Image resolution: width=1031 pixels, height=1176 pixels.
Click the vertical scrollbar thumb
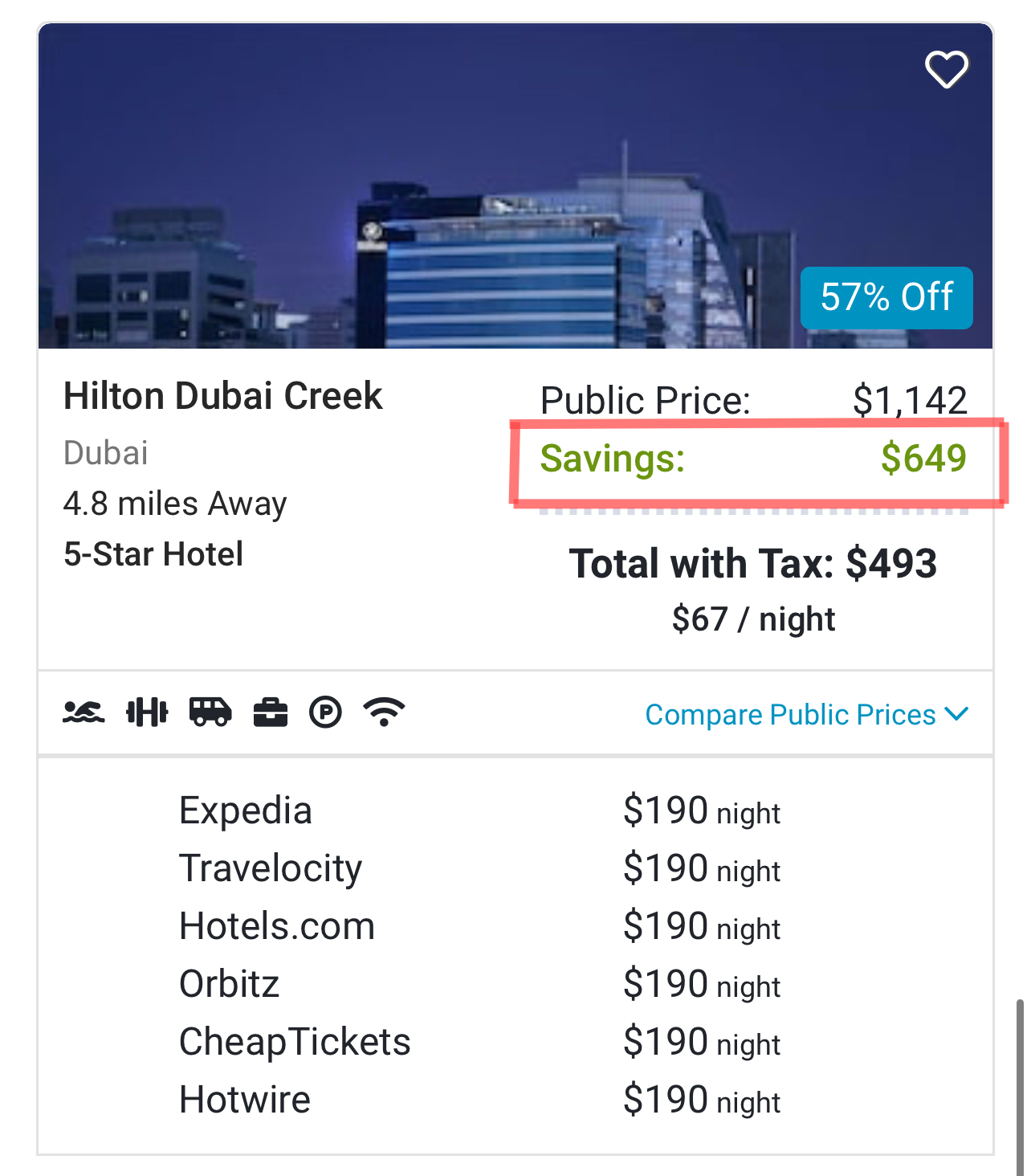tap(1020, 1084)
